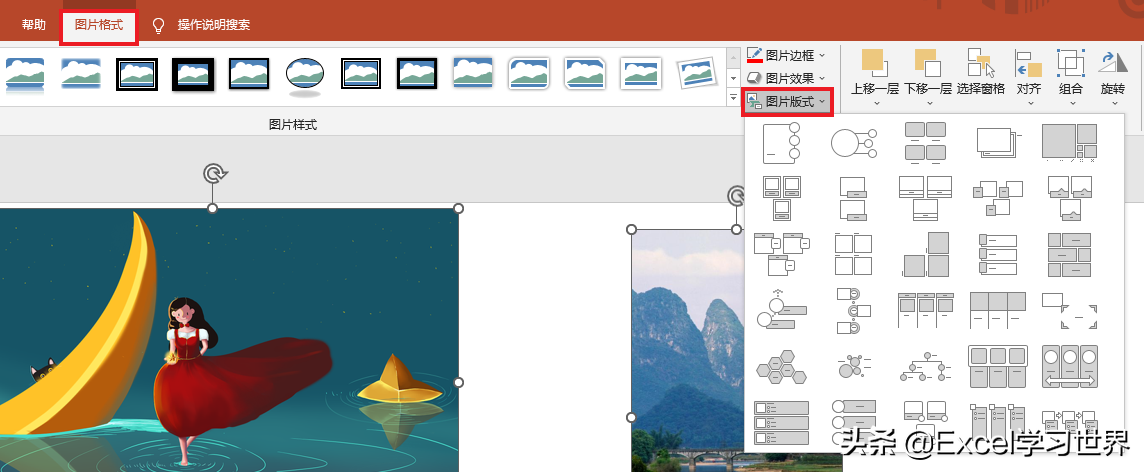Collapse the 图片版式 dropdown arrow

pos(823,101)
